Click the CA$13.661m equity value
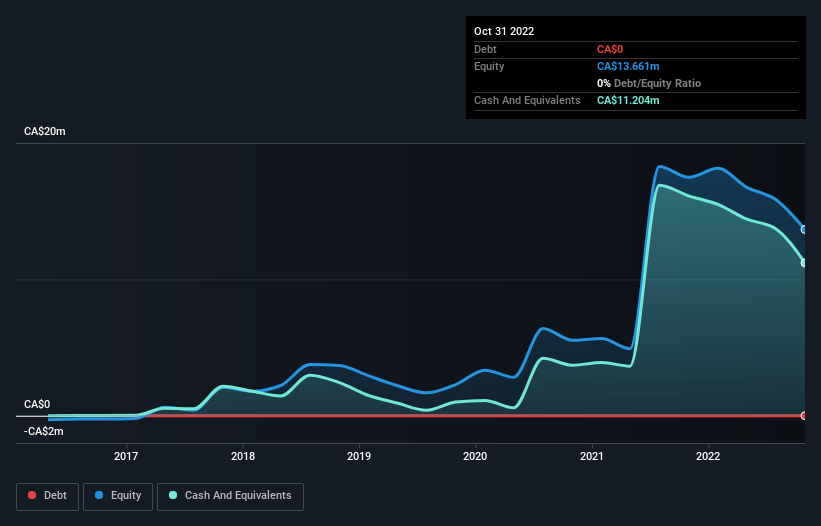This screenshot has height=526, width=821. tap(628, 66)
